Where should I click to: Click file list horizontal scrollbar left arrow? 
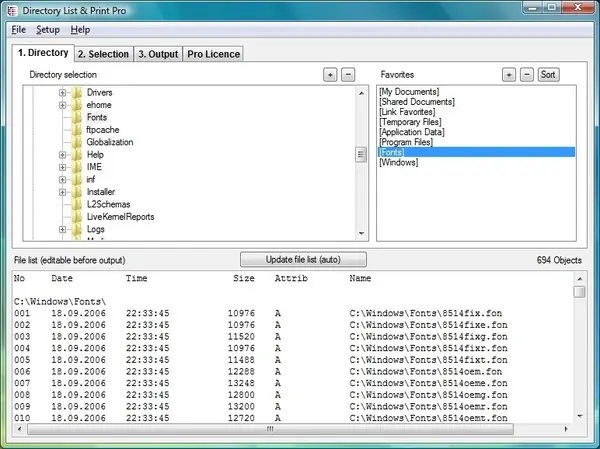[x=20, y=429]
